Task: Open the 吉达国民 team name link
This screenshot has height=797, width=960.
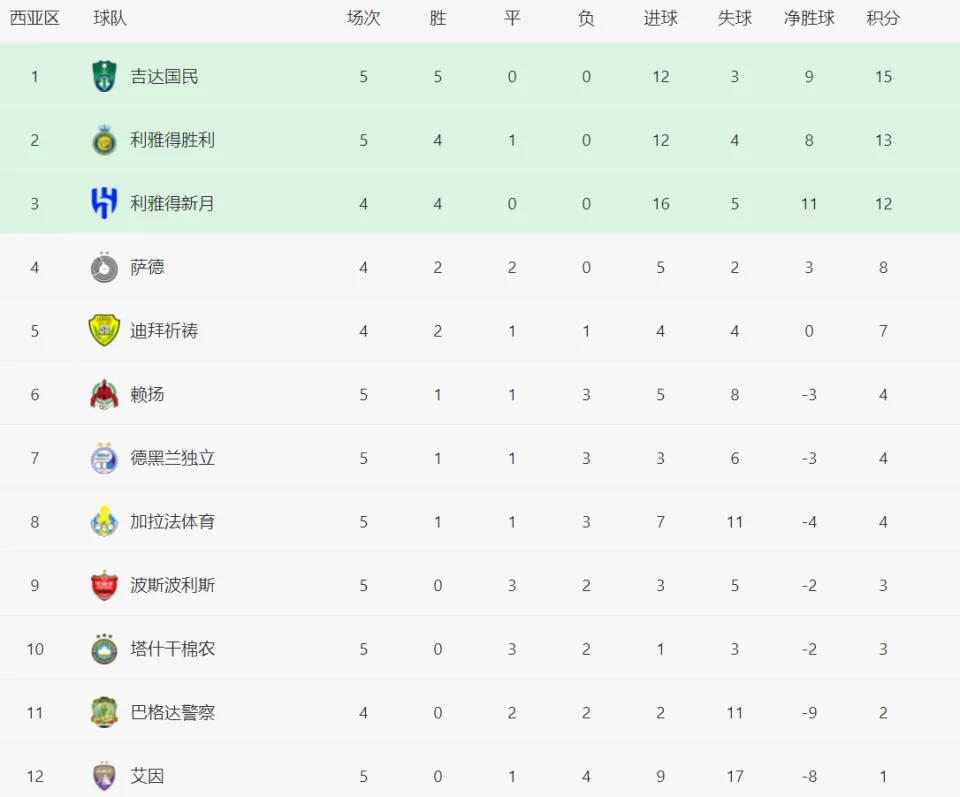Action: pos(164,77)
